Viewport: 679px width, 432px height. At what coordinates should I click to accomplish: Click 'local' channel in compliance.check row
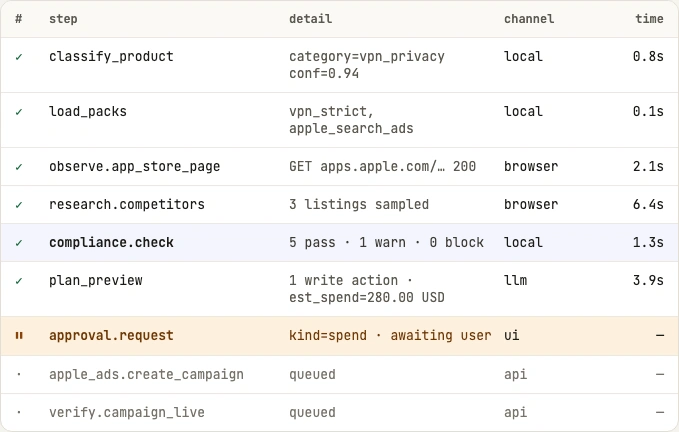(x=523, y=242)
